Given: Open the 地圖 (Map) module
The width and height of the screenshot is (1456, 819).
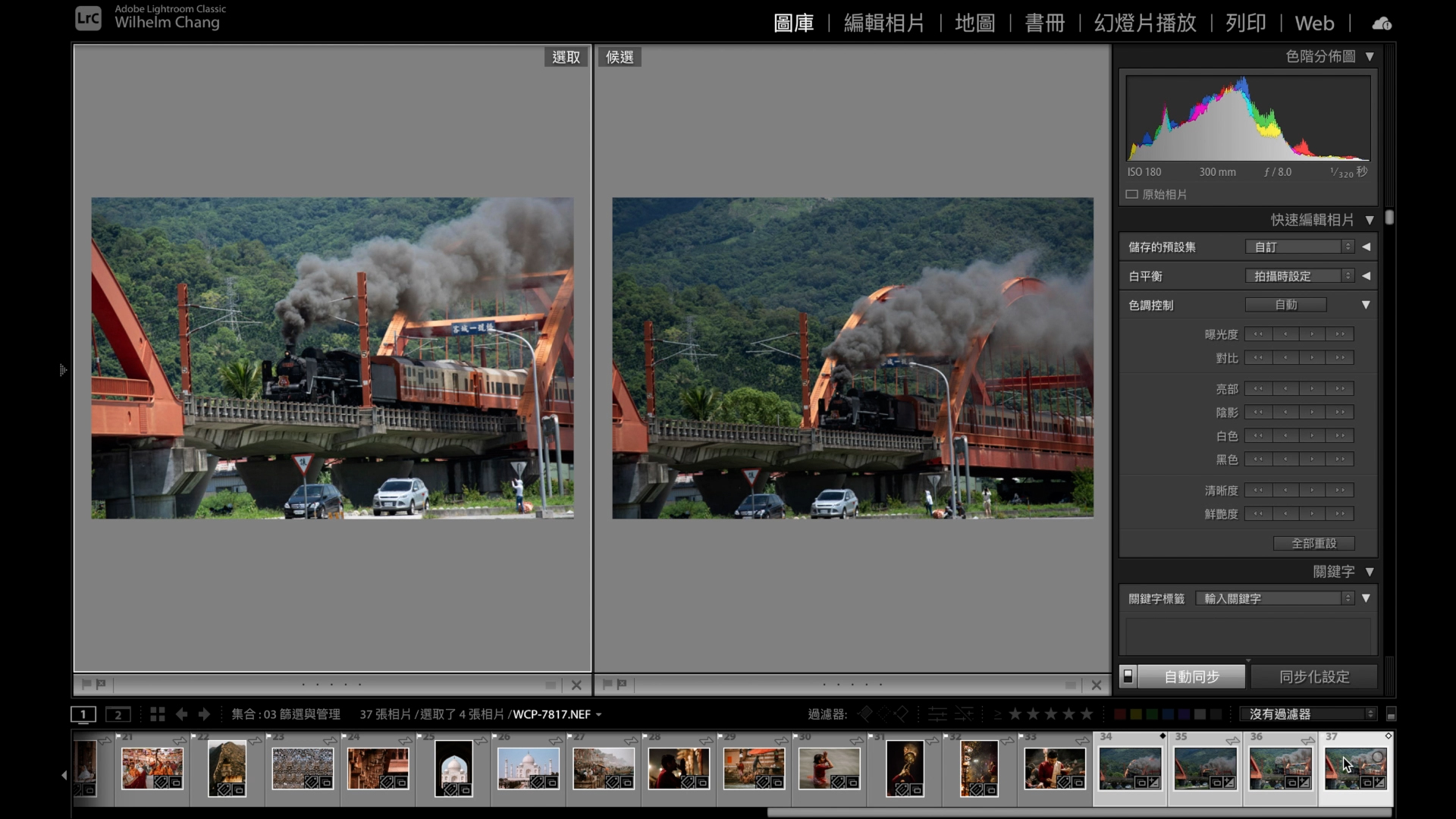Looking at the screenshot, I should click(974, 24).
